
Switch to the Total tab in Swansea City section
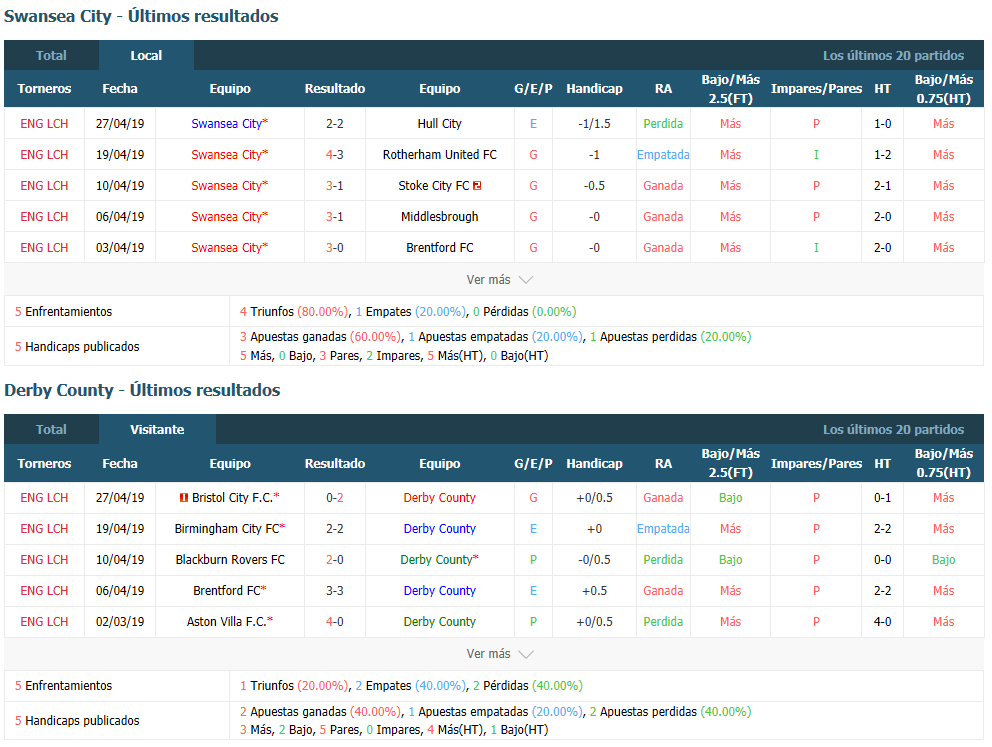click(51, 56)
